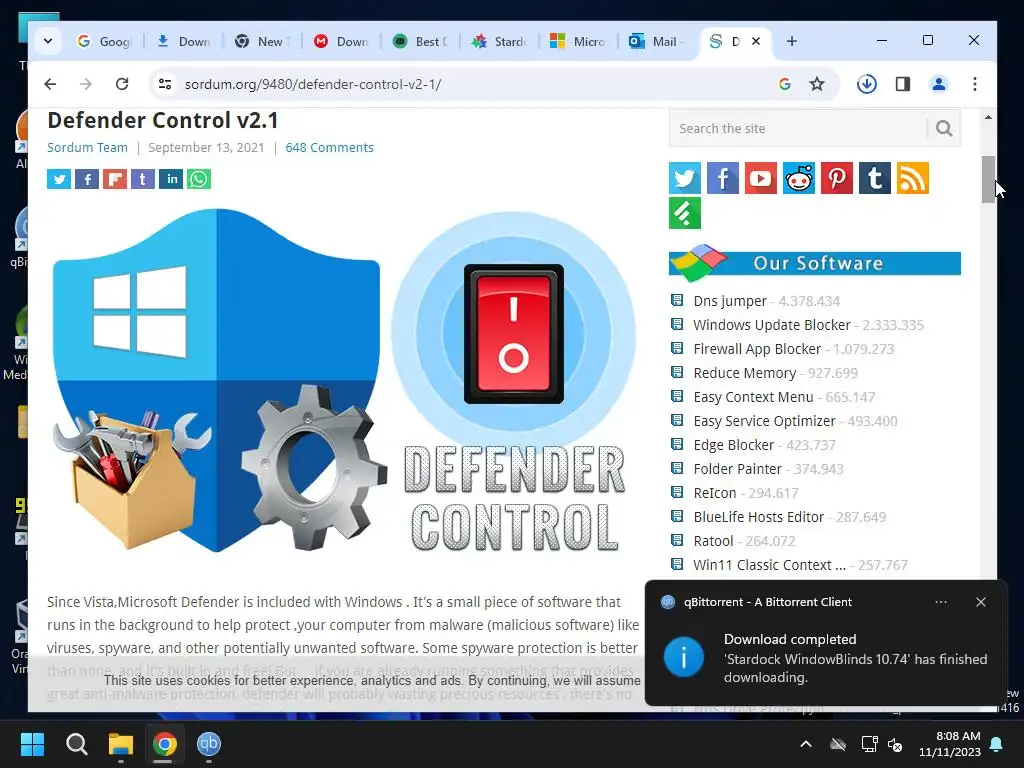Open a new browser tab

[x=792, y=41]
